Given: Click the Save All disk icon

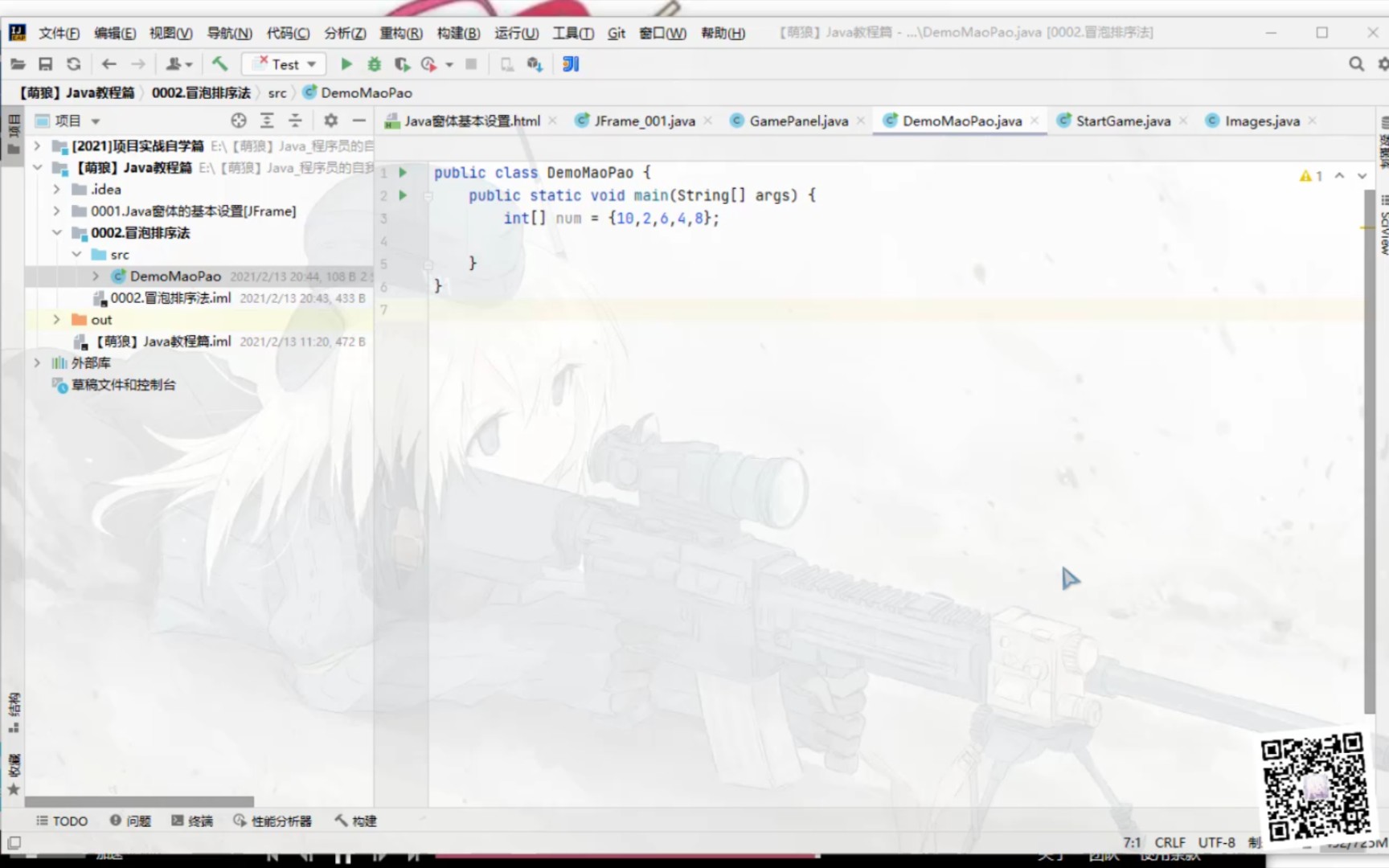Looking at the screenshot, I should click(x=46, y=64).
